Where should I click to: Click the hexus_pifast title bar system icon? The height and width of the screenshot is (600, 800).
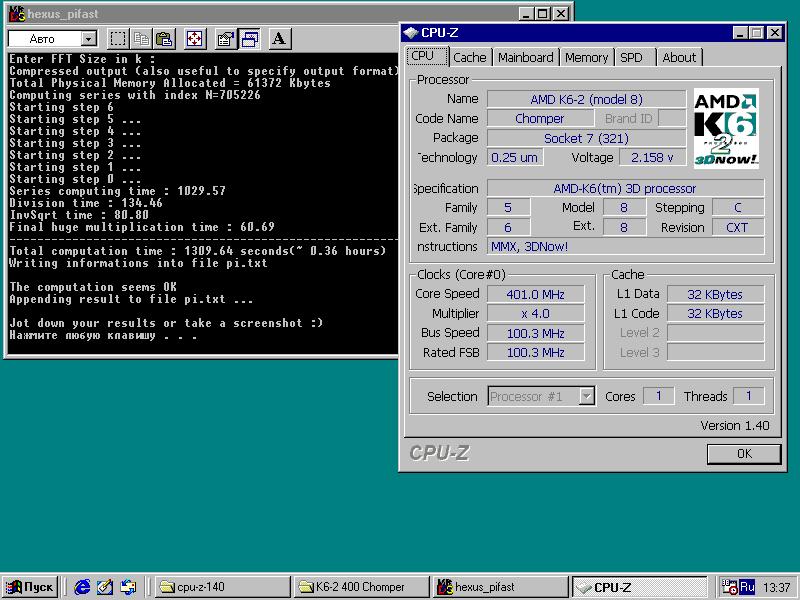[17, 14]
